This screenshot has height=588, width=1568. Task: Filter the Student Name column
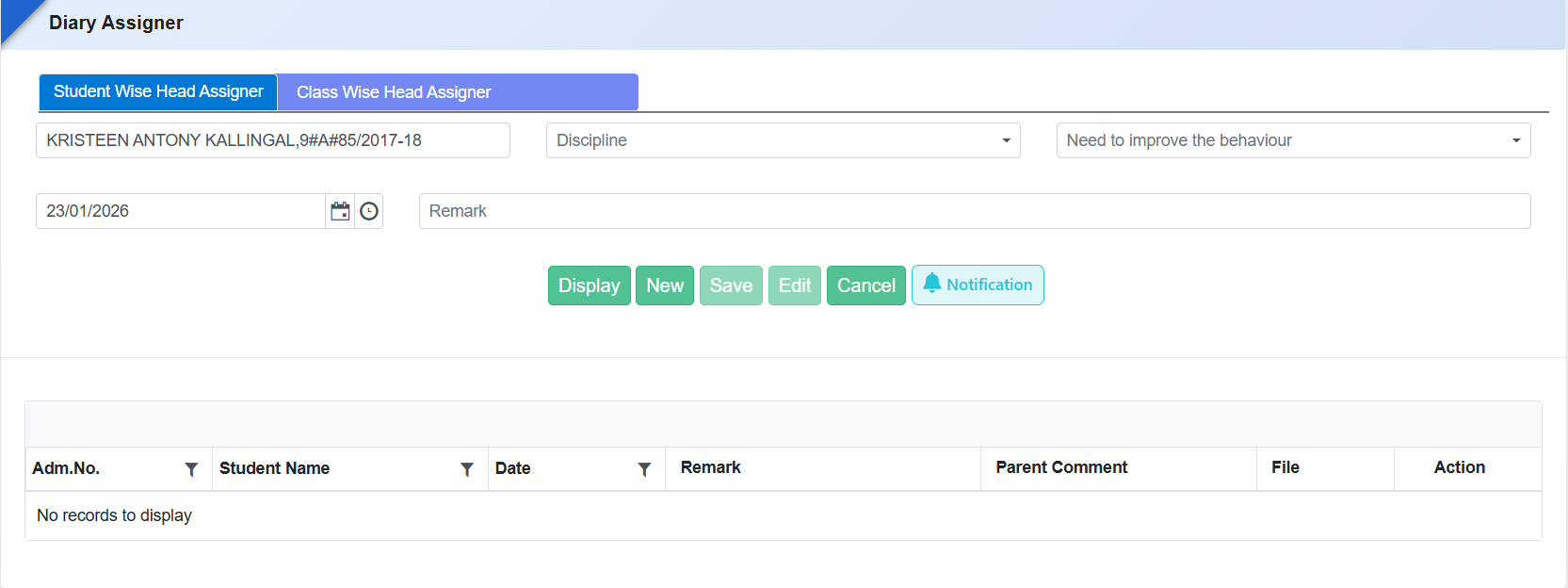coord(466,469)
